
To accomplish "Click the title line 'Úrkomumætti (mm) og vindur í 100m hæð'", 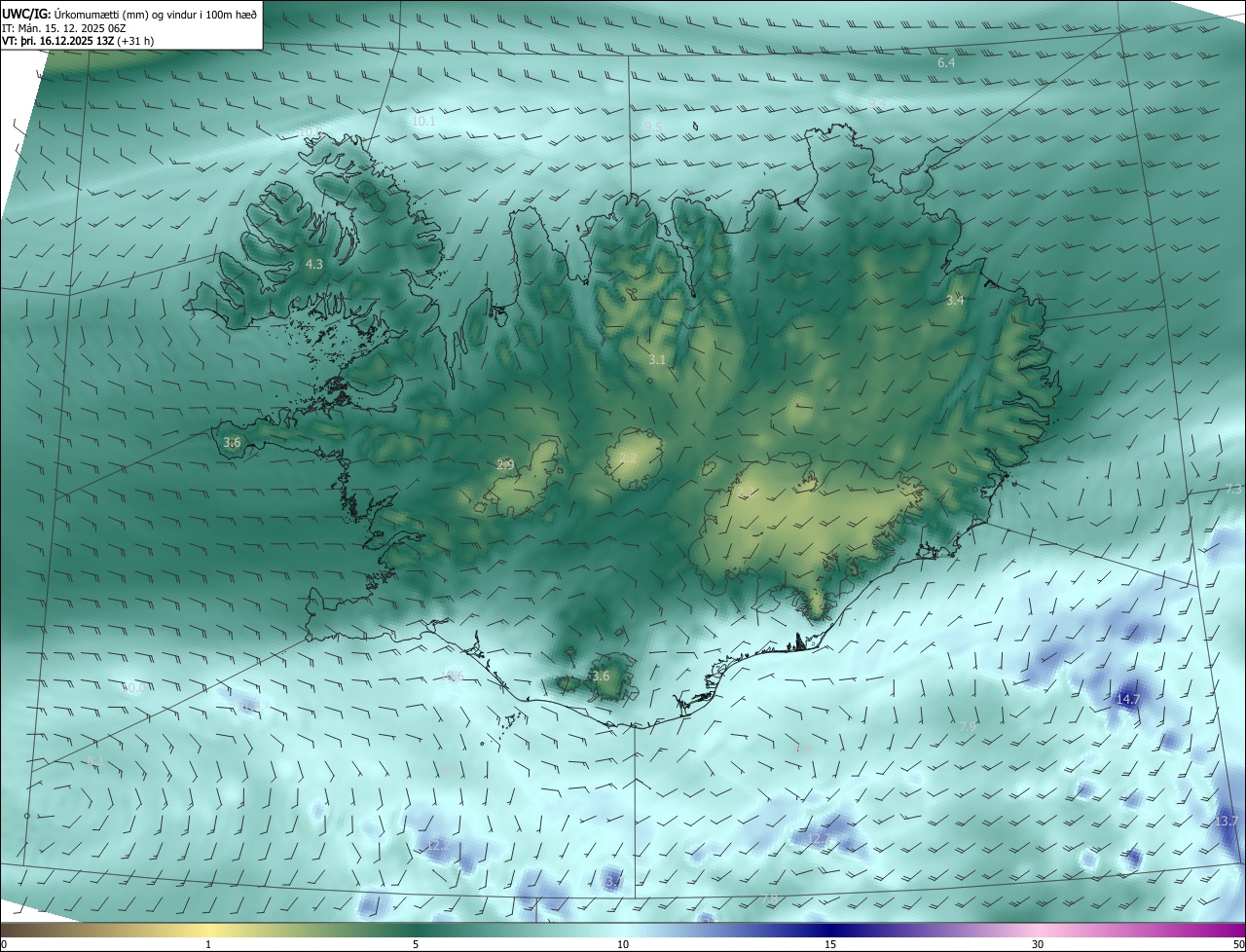I will point(154,15).
